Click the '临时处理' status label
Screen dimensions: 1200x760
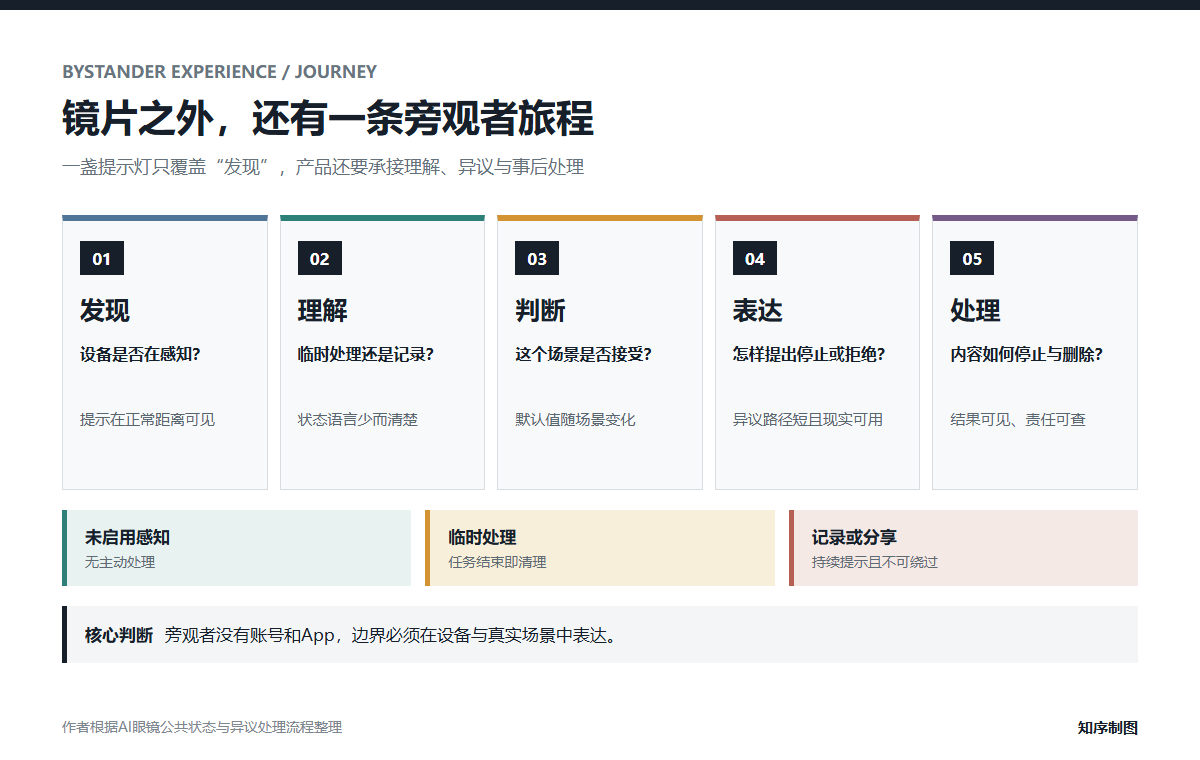pyautogui.click(x=482, y=538)
